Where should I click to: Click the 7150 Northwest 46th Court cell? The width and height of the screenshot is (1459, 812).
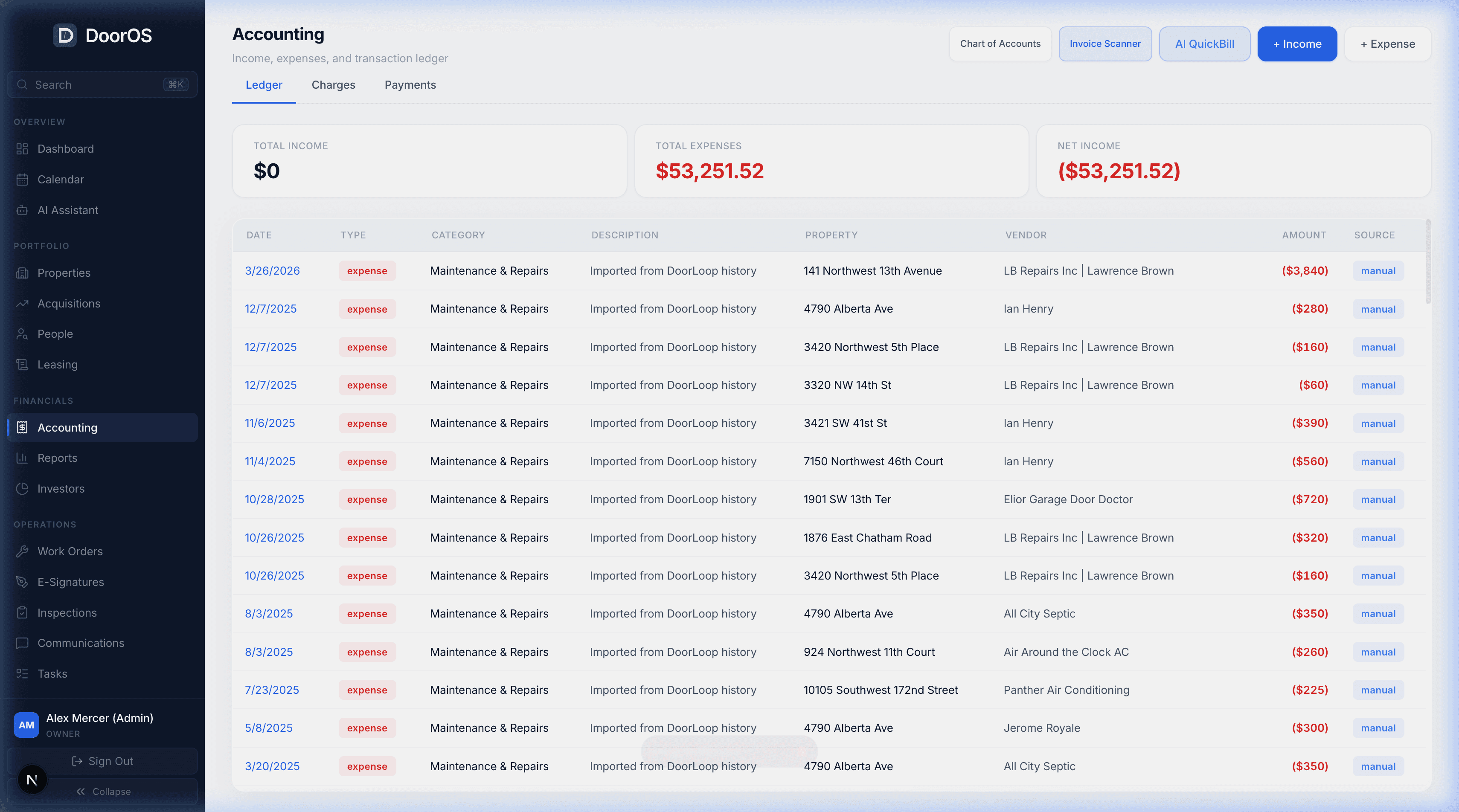point(873,461)
